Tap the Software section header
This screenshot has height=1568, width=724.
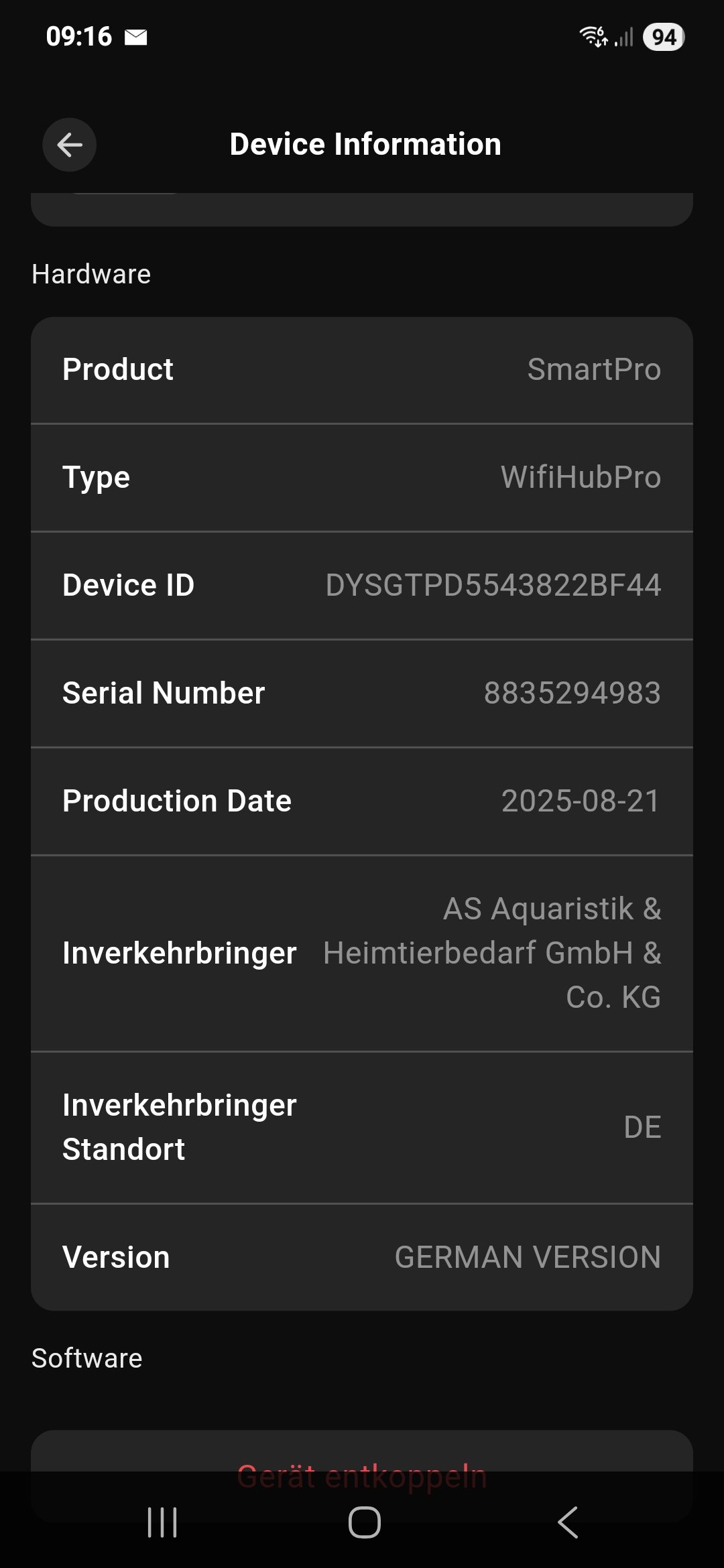[x=87, y=1358]
